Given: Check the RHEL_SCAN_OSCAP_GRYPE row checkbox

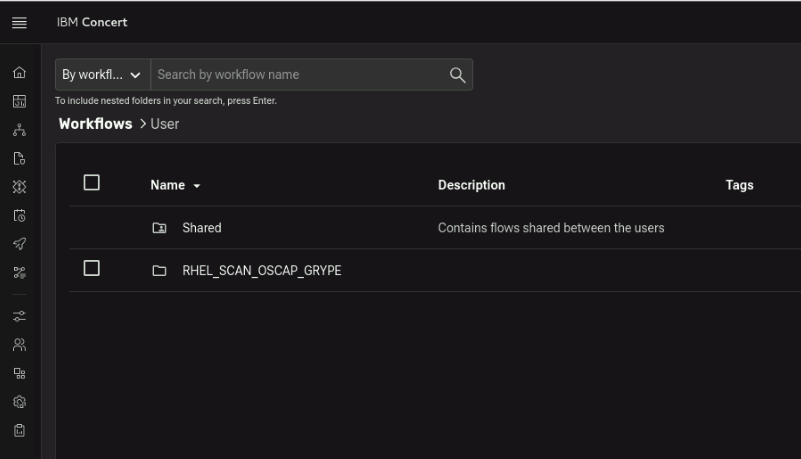Looking at the screenshot, I should coord(92,269).
